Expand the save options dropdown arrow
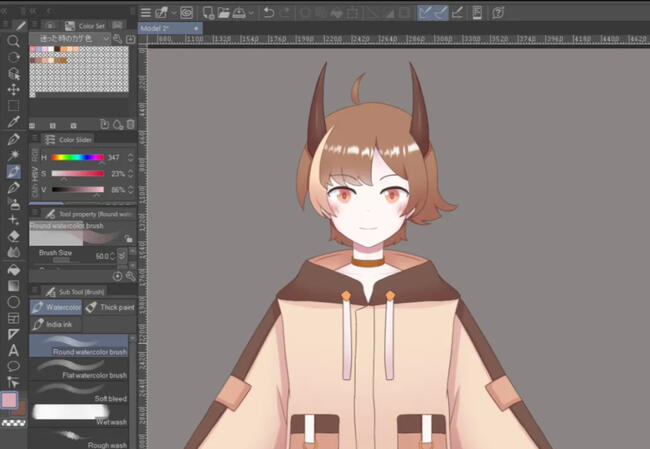The width and height of the screenshot is (650, 449). click(251, 13)
